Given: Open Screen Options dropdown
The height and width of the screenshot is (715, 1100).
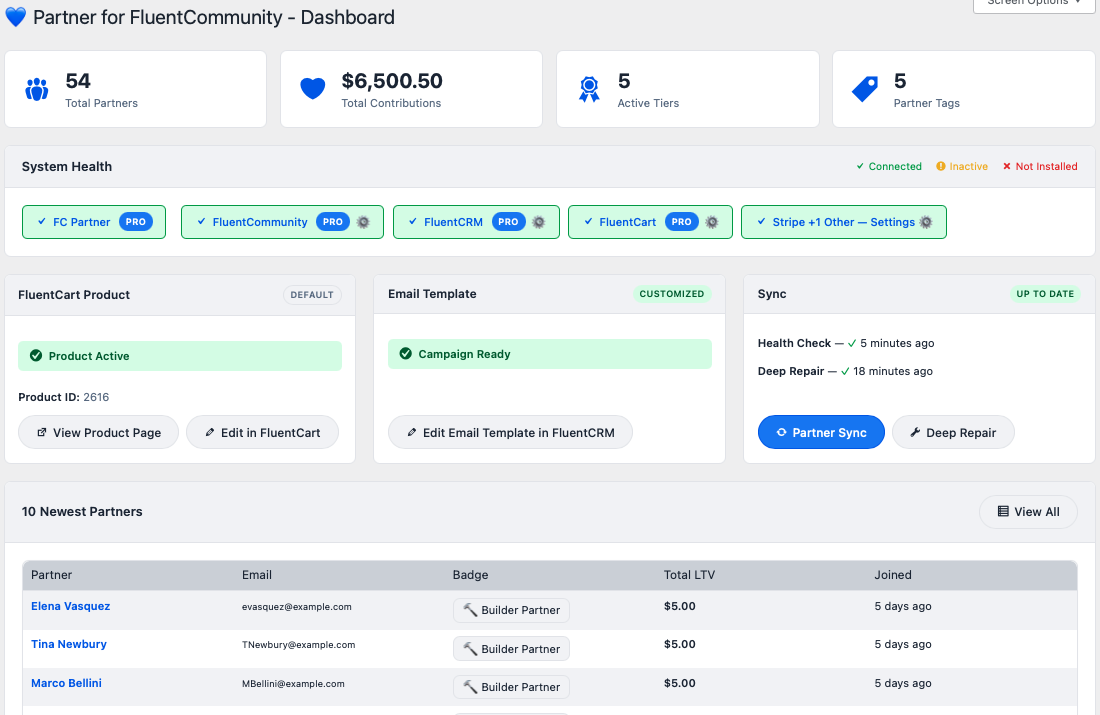Looking at the screenshot, I should [x=1034, y=4].
